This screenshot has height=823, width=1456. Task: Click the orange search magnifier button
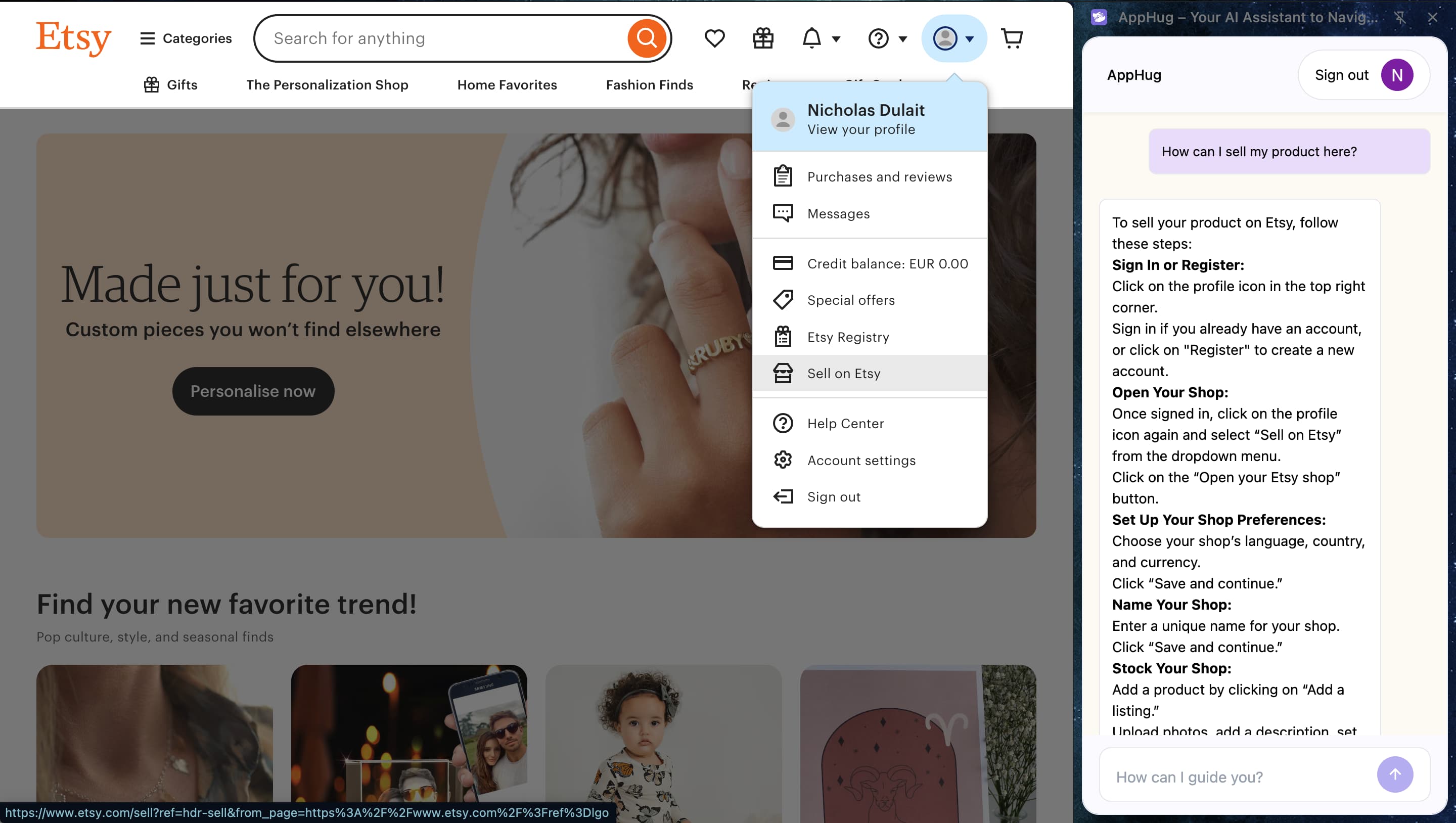[647, 38]
